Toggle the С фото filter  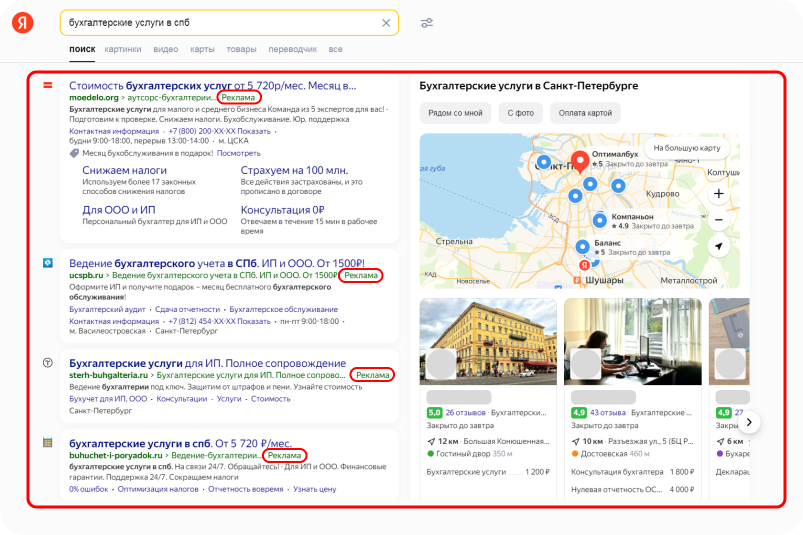(x=520, y=113)
